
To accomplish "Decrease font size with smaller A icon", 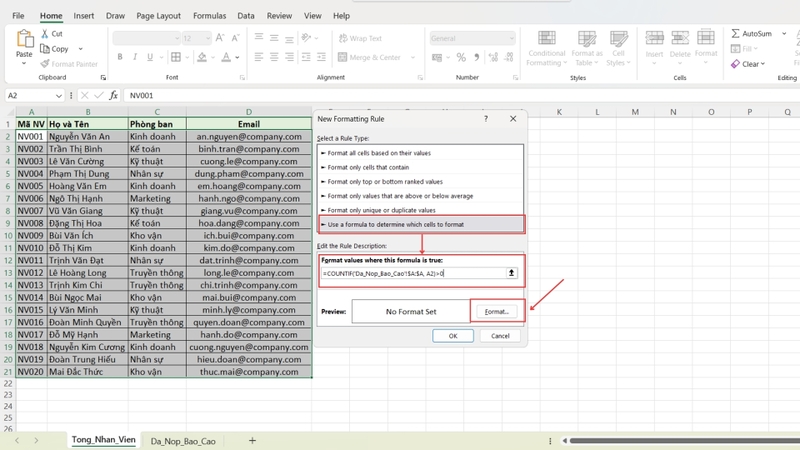I will click(x=235, y=38).
